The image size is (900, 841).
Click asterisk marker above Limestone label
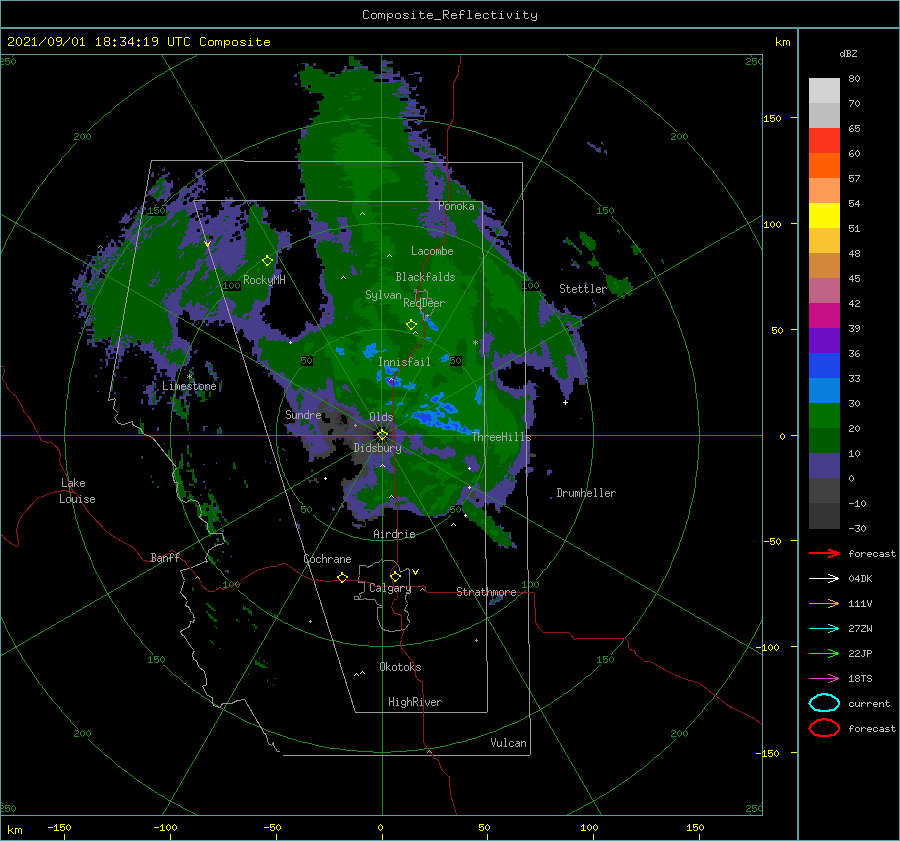pos(190,377)
